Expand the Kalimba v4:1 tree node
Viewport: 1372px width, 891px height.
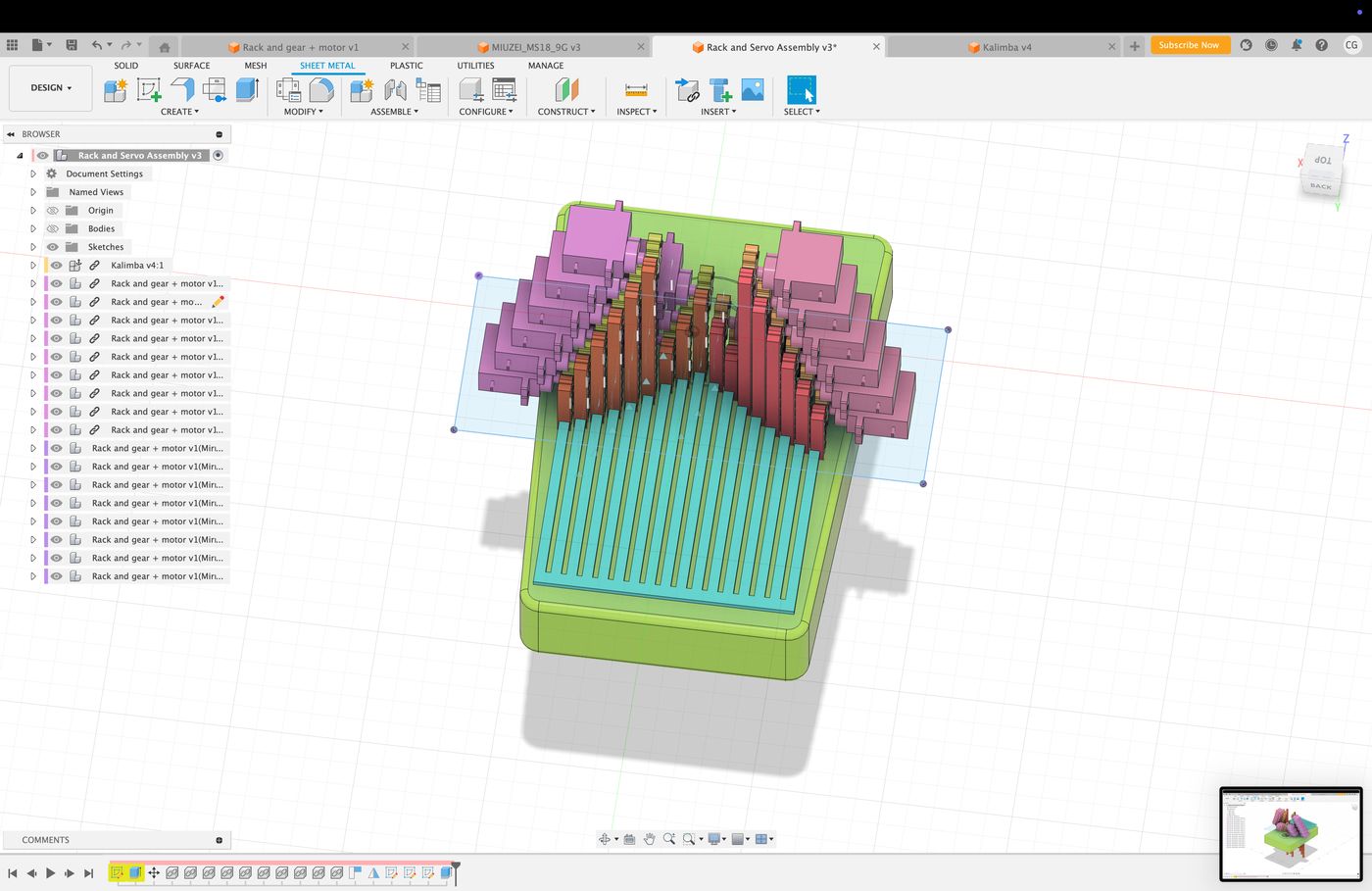click(x=33, y=266)
